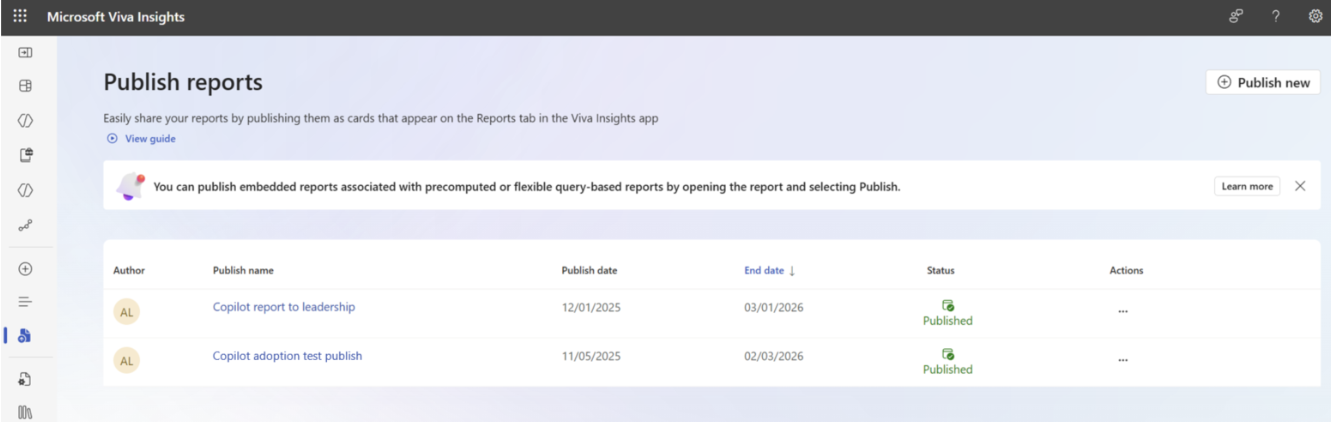Screen dimensions: 1331x422
Task: Click the organization people icon in top bar
Action: coord(1237,17)
